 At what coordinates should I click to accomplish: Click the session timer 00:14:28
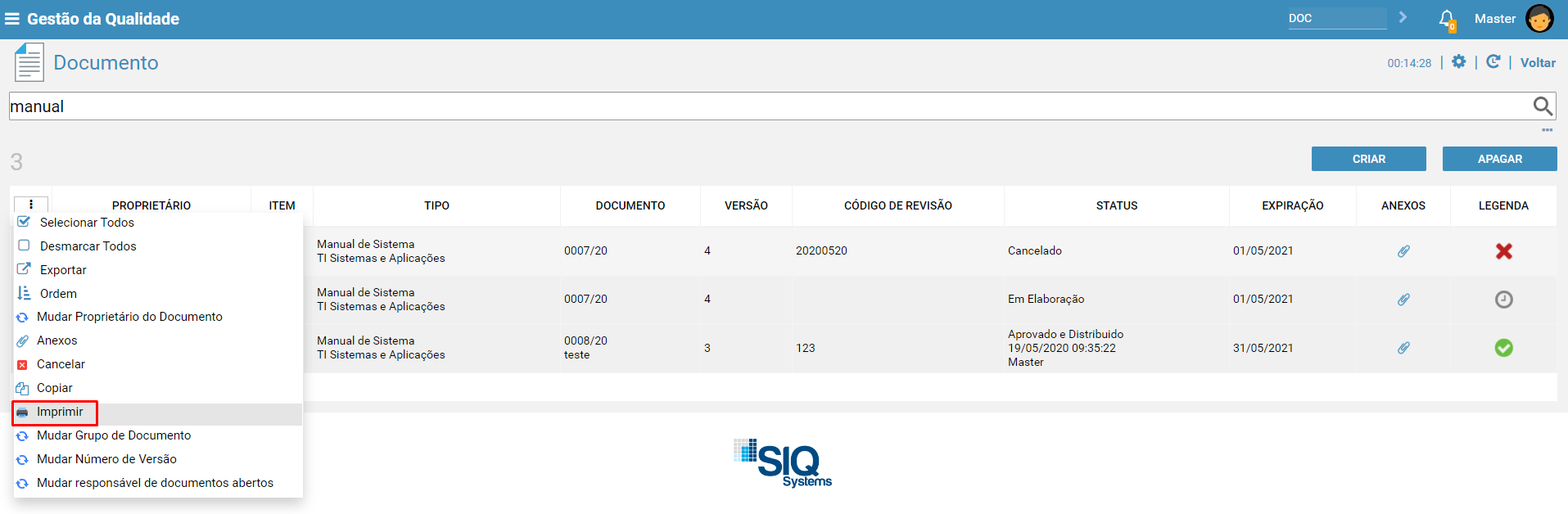pyautogui.click(x=1409, y=63)
